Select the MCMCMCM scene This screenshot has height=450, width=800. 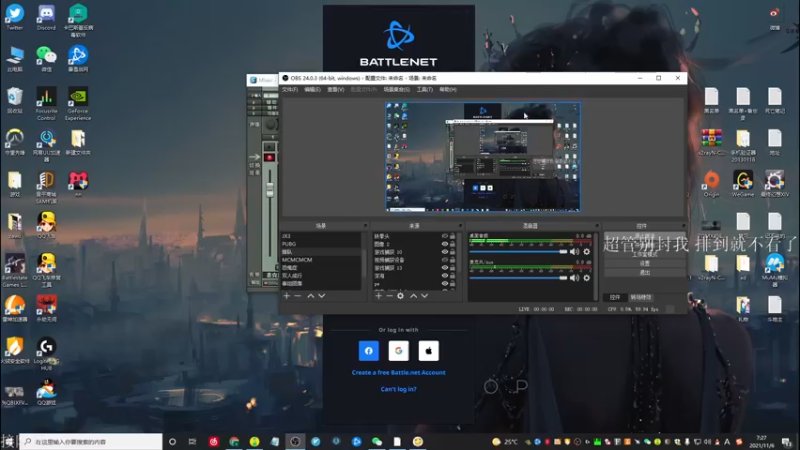point(321,260)
